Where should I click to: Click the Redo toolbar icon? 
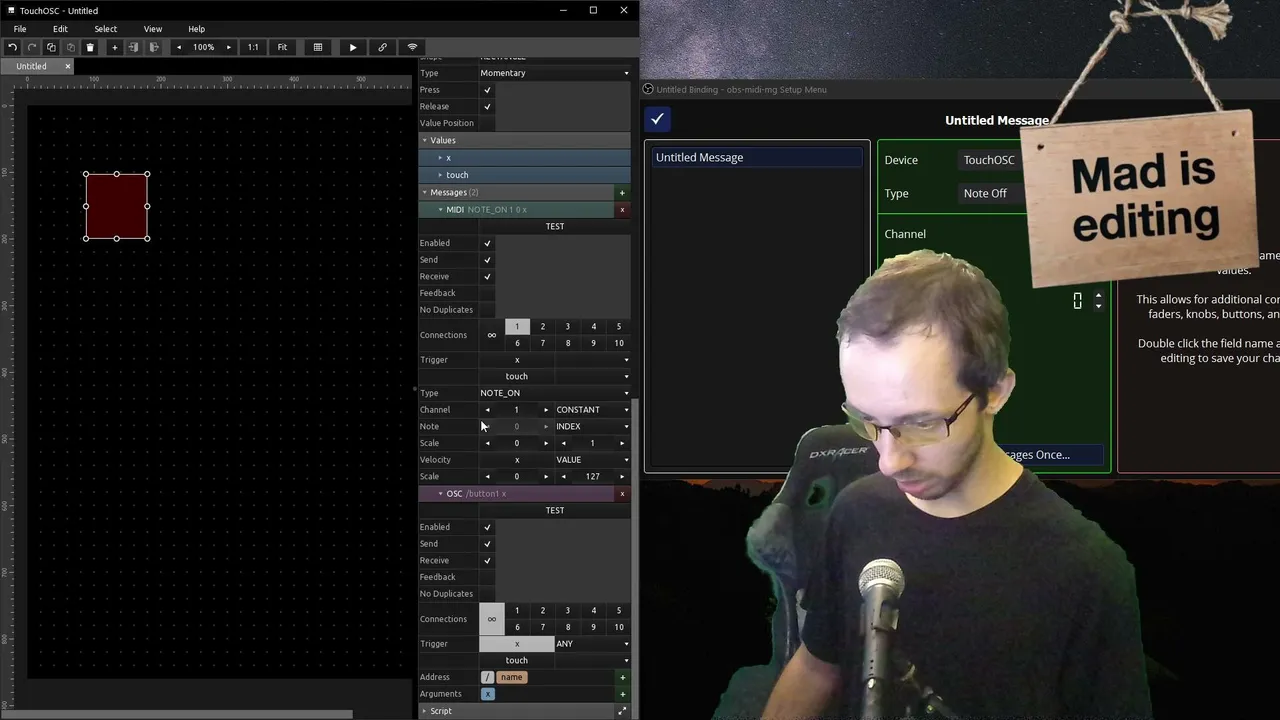click(32, 47)
